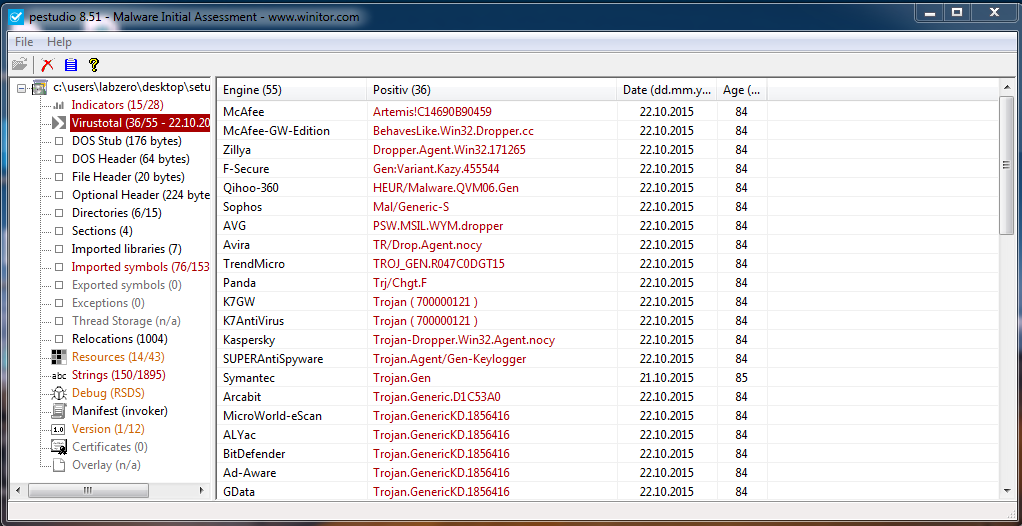Viewport: 1022px width, 526px height.
Task: Select the Virustotal (36/55) tree node
Action: pos(140,123)
